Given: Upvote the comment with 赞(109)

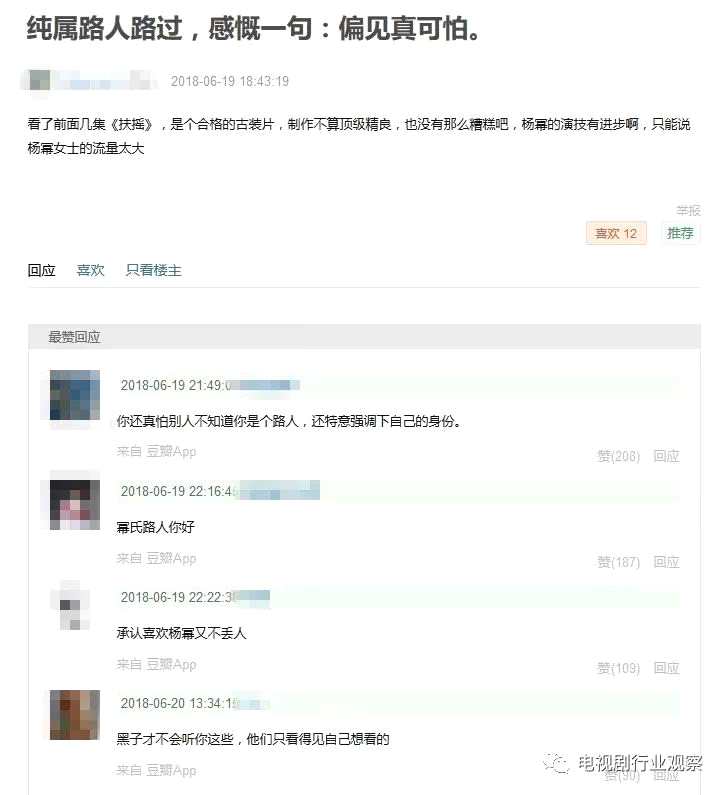Looking at the screenshot, I should [619, 668].
